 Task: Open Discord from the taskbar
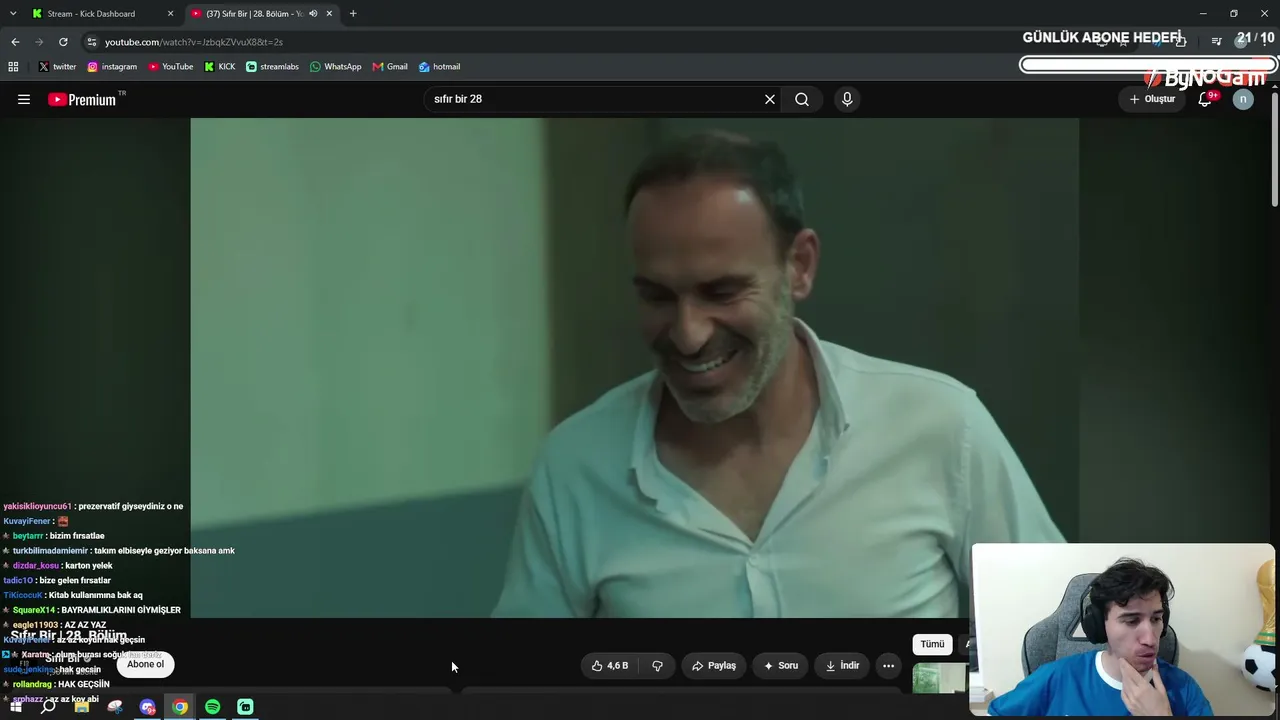point(148,707)
